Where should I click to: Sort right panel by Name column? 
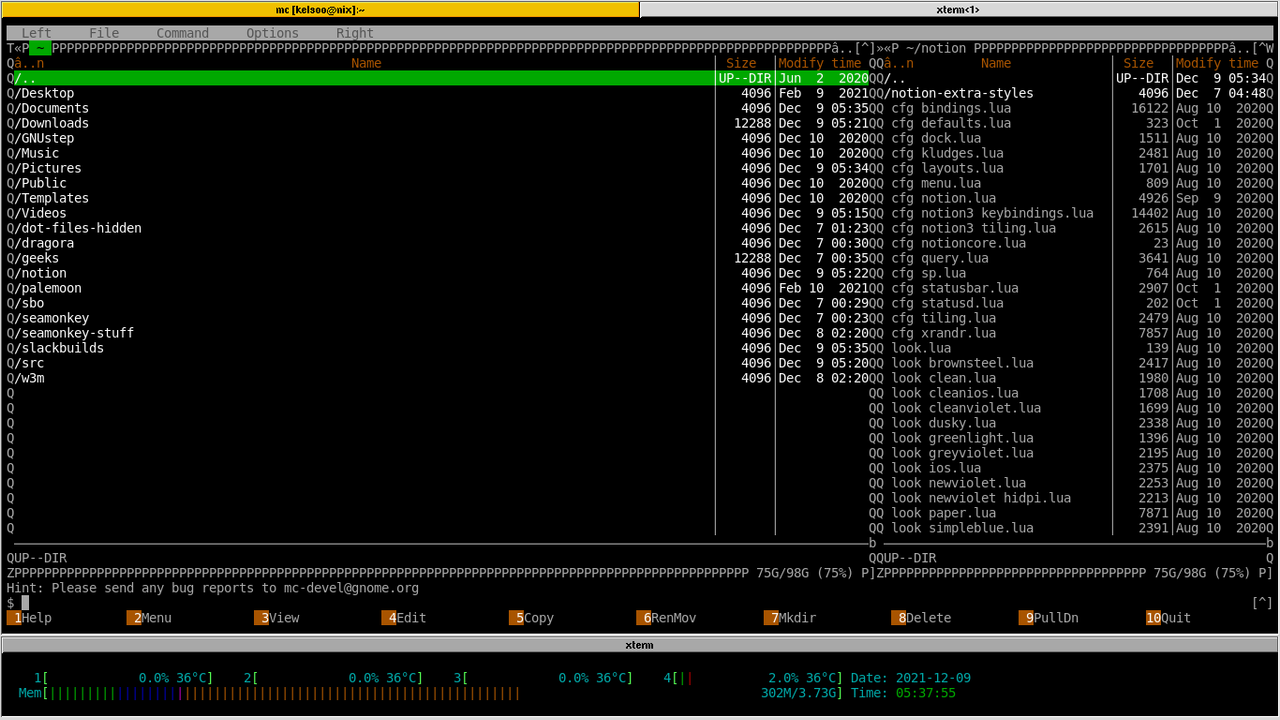[x=996, y=63]
